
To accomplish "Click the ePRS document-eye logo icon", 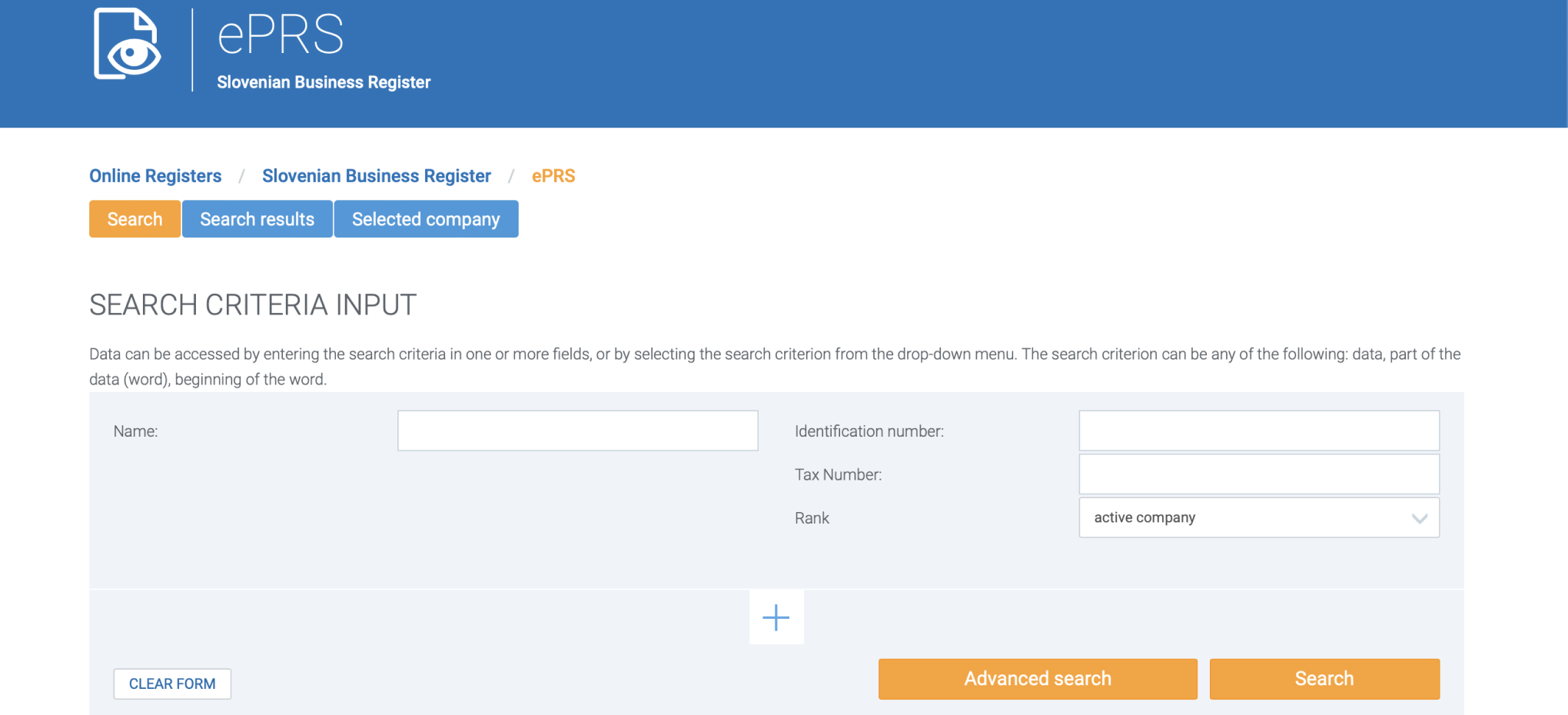I will pos(127,45).
